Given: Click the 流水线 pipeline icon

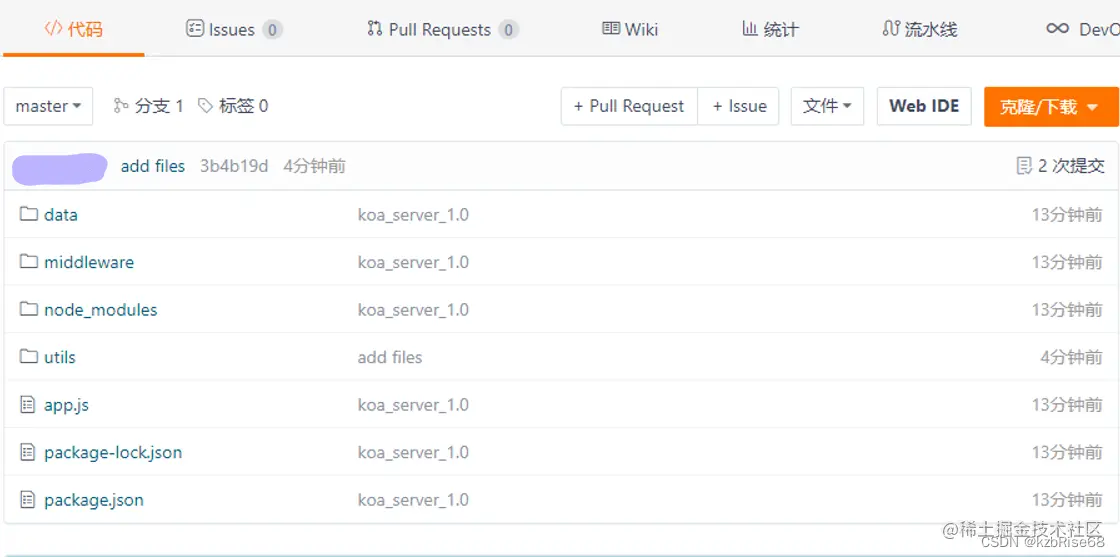Looking at the screenshot, I should coord(890,29).
